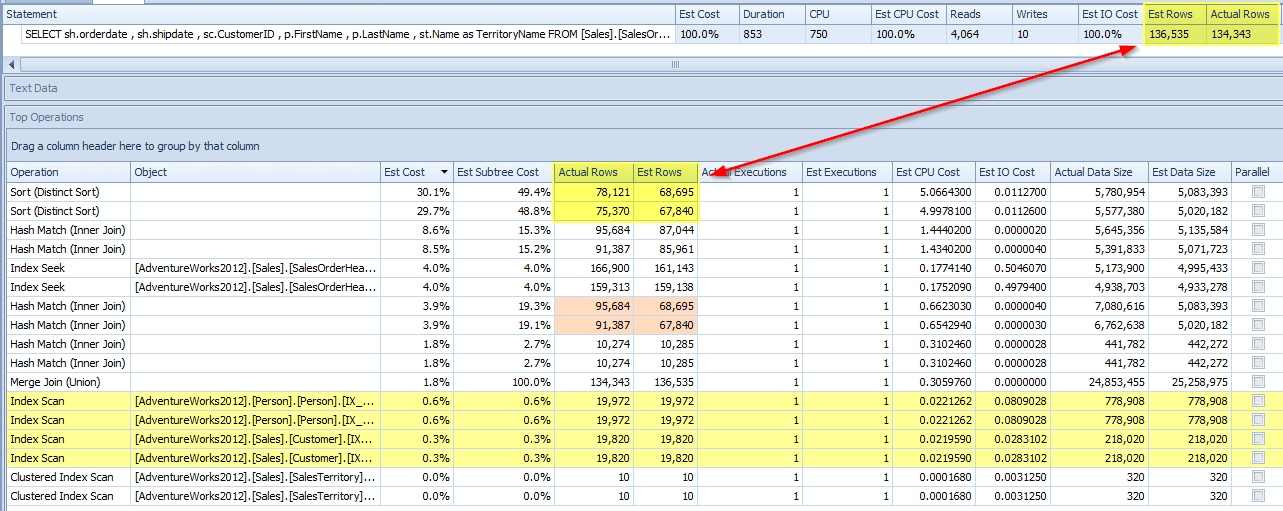Toggle Parallel checkbox for first Sort row

pos(1257,192)
